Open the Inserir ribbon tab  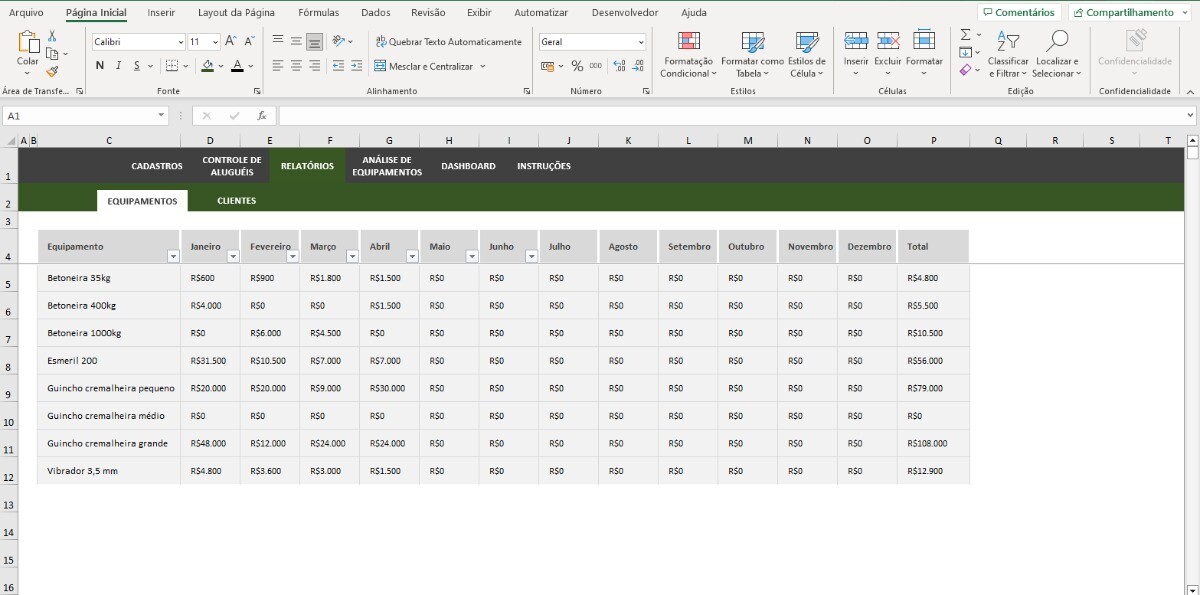pos(161,13)
